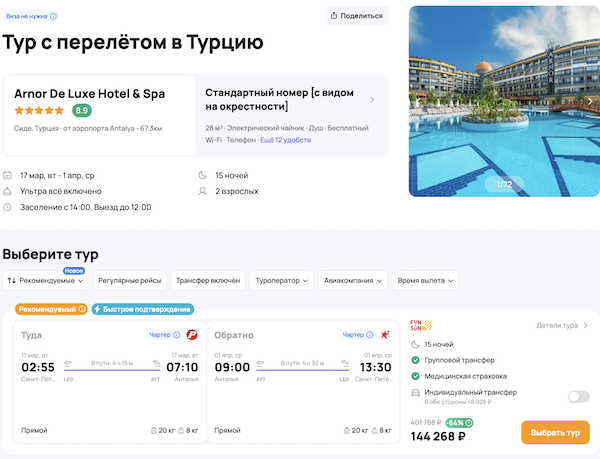Click the airline logo in the Обратно card

pyautogui.click(x=384, y=335)
